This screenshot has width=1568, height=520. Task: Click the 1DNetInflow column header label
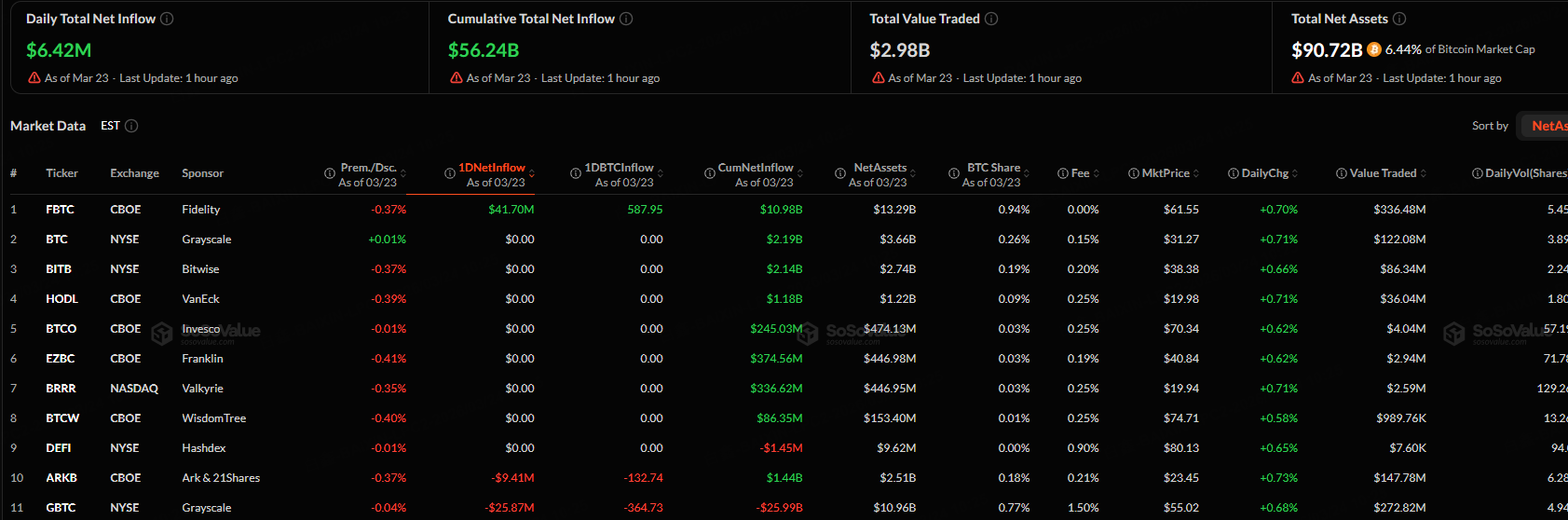point(492,168)
